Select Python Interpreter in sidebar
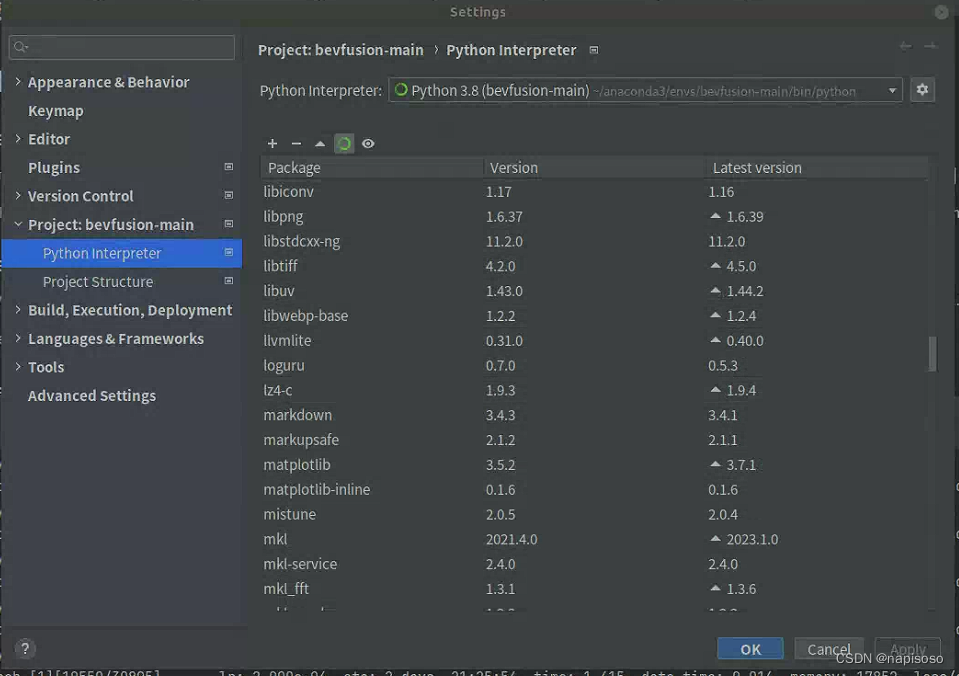This screenshot has height=676, width=959. click(x=122, y=253)
